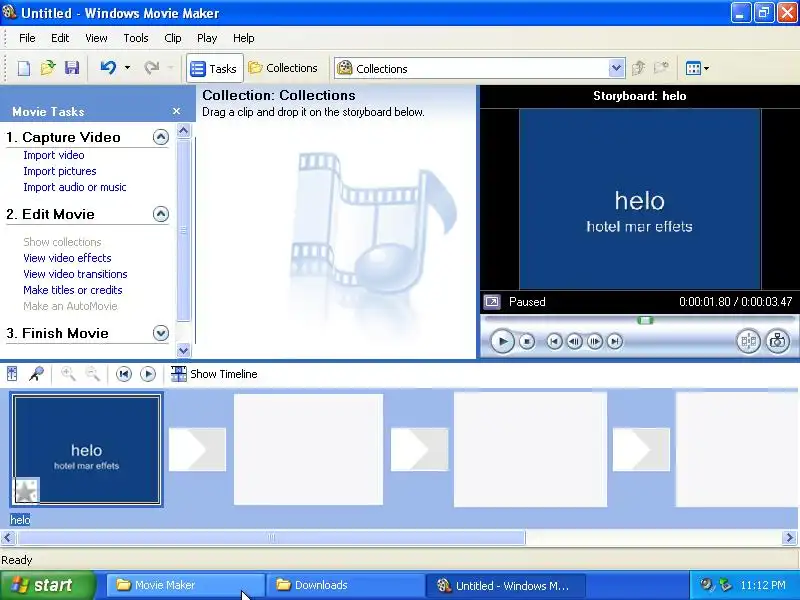The width and height of the screenshot is (800, 600).
Task: Select the helo title clip thumbnail
Action: [87, 449]
